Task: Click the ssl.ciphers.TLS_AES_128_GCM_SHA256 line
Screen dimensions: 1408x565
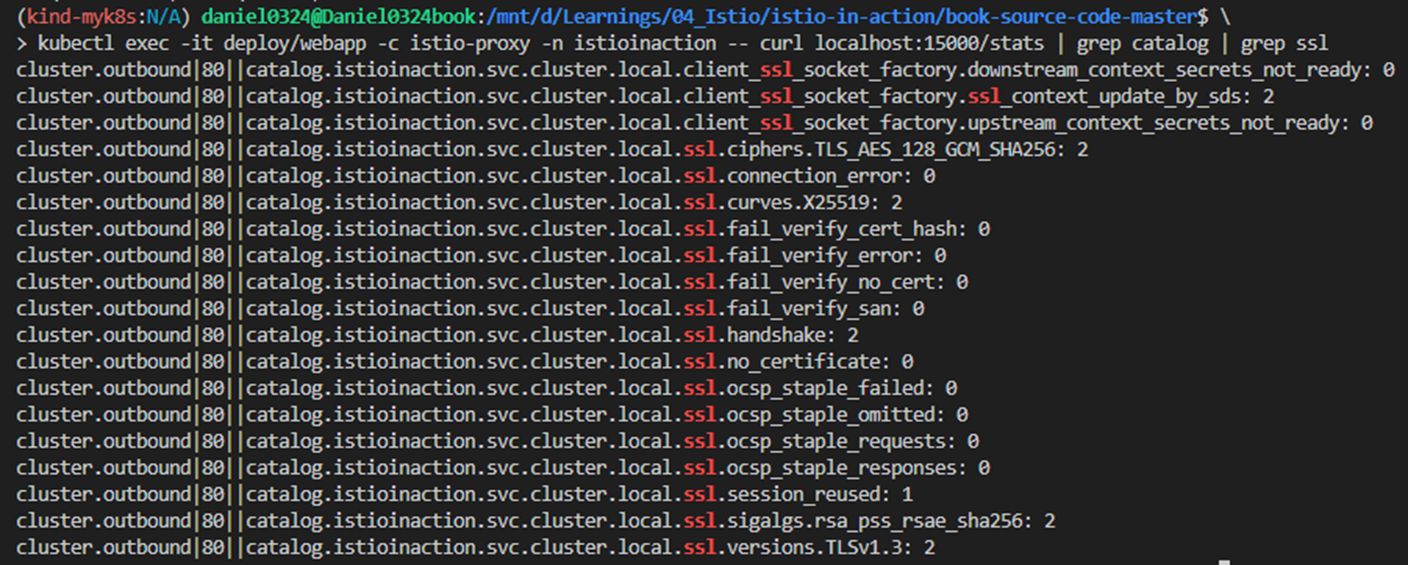Action: 552,150
